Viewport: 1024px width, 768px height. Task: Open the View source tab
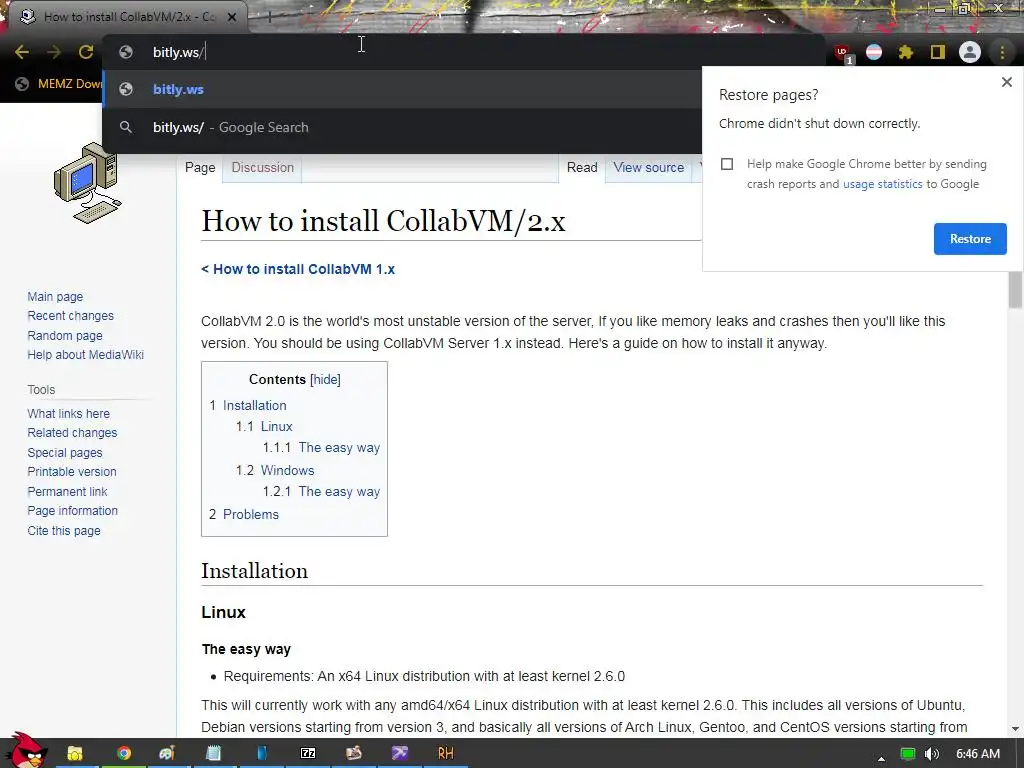click(x=648, y=168)
